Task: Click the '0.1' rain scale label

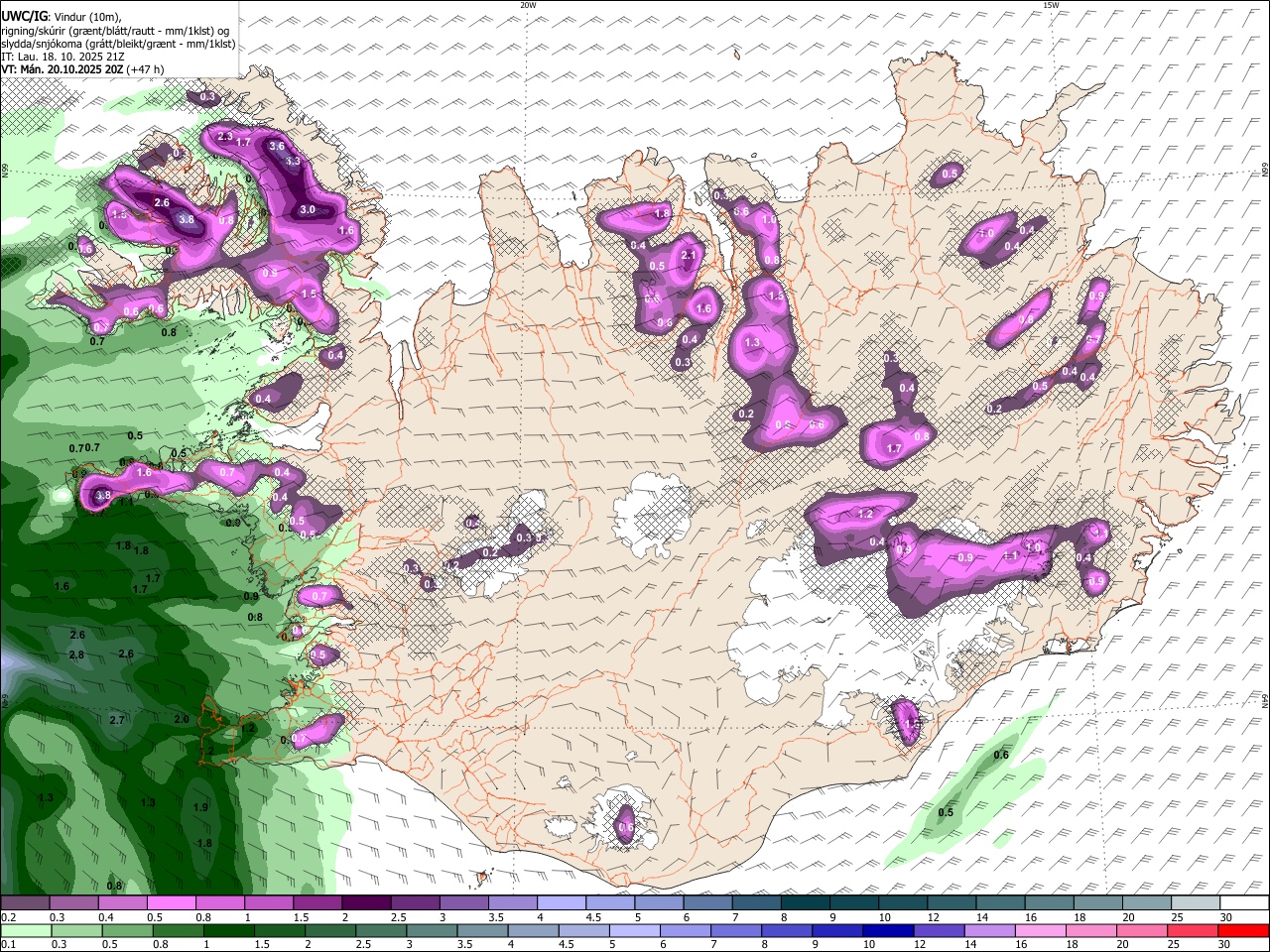Action: 9,944
